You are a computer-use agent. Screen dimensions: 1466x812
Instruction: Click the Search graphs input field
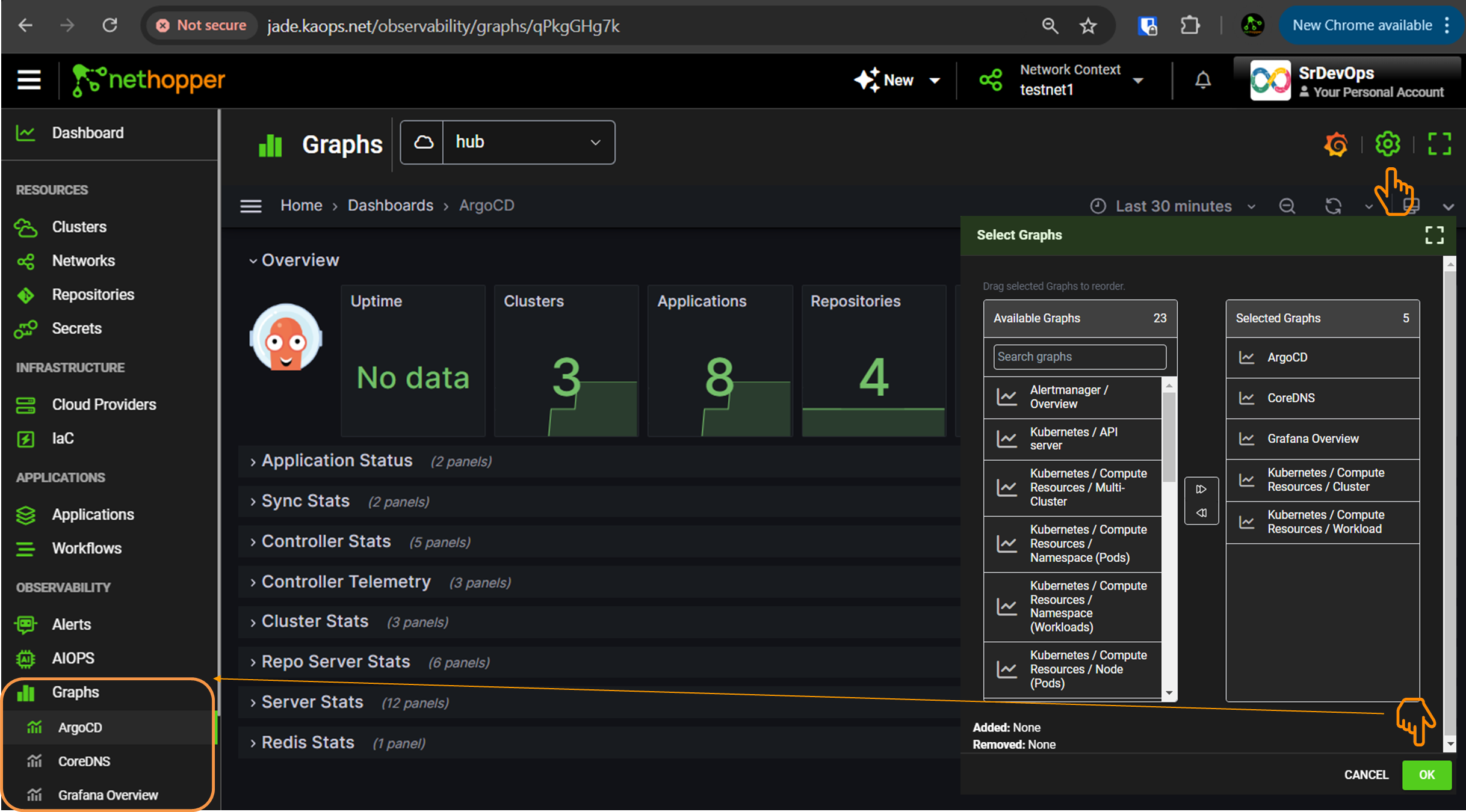click(x=1080, y=357)
